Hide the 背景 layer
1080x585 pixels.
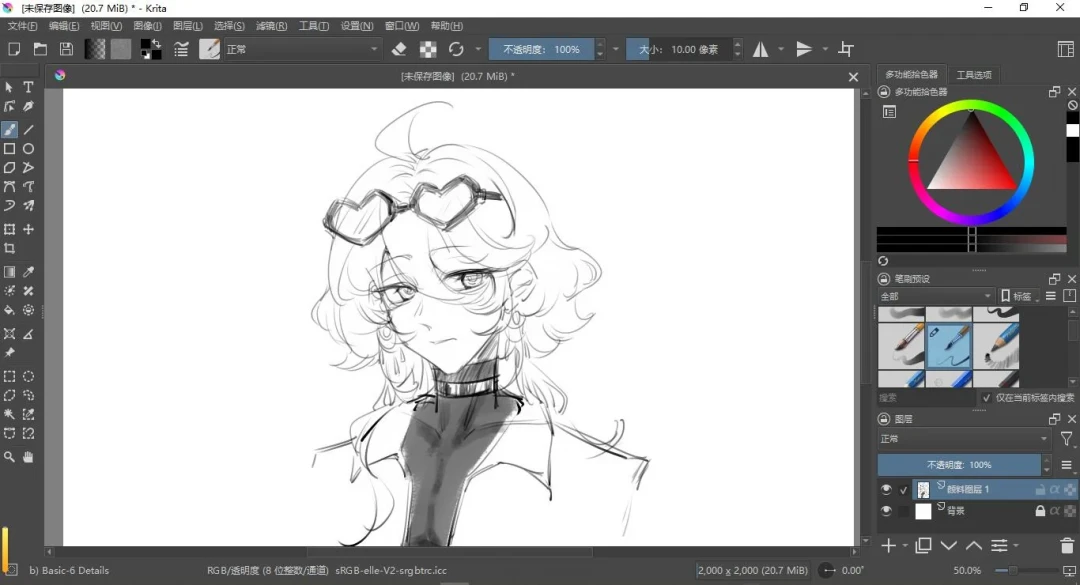[x=886, y=511]
